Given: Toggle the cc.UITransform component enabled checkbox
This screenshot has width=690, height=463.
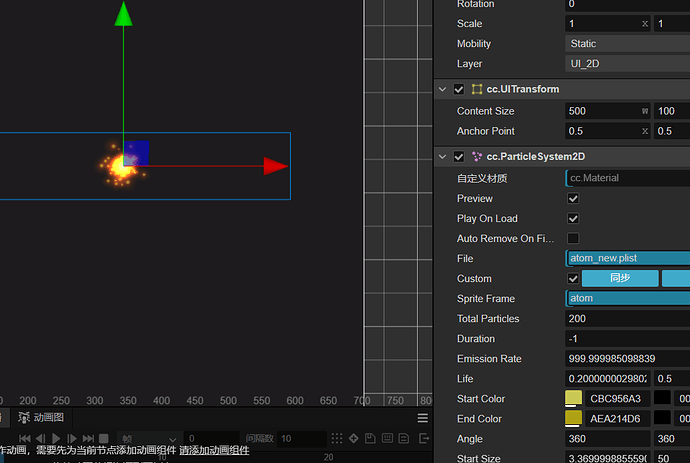Looking at the screenshot, I should tap(459, 89).
